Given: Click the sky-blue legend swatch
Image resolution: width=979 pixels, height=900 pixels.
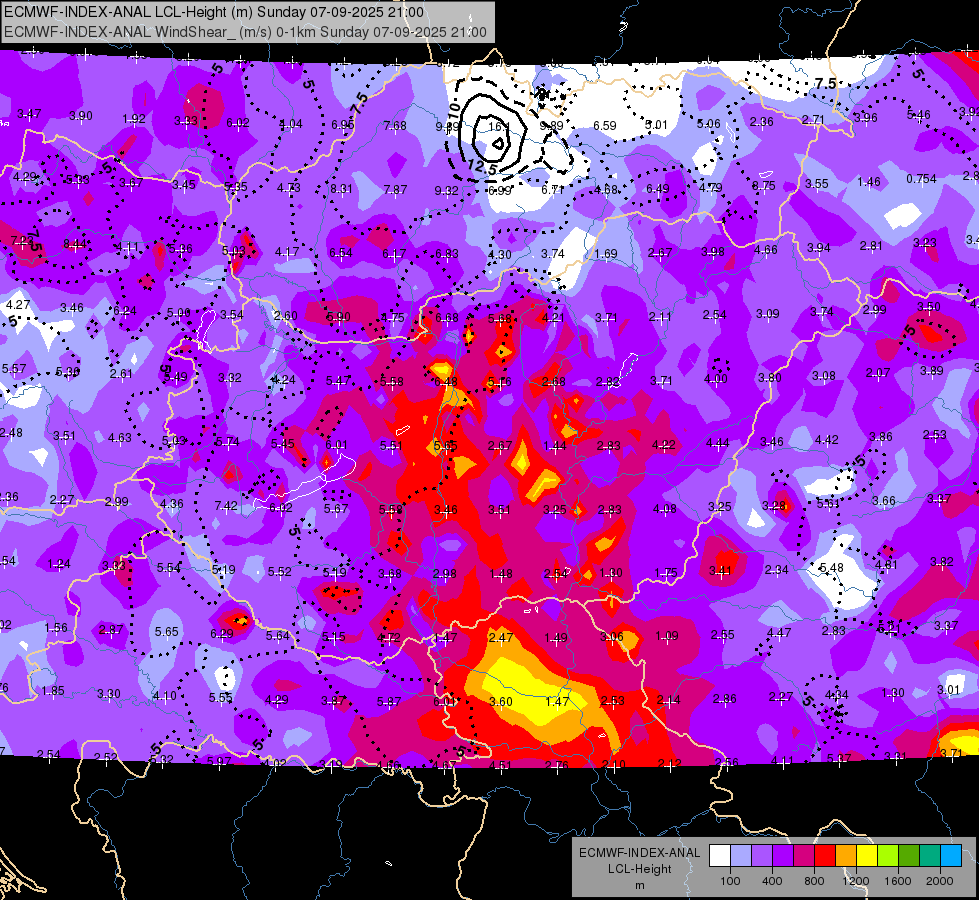Looking at the screenshot, I should [951, 855].
